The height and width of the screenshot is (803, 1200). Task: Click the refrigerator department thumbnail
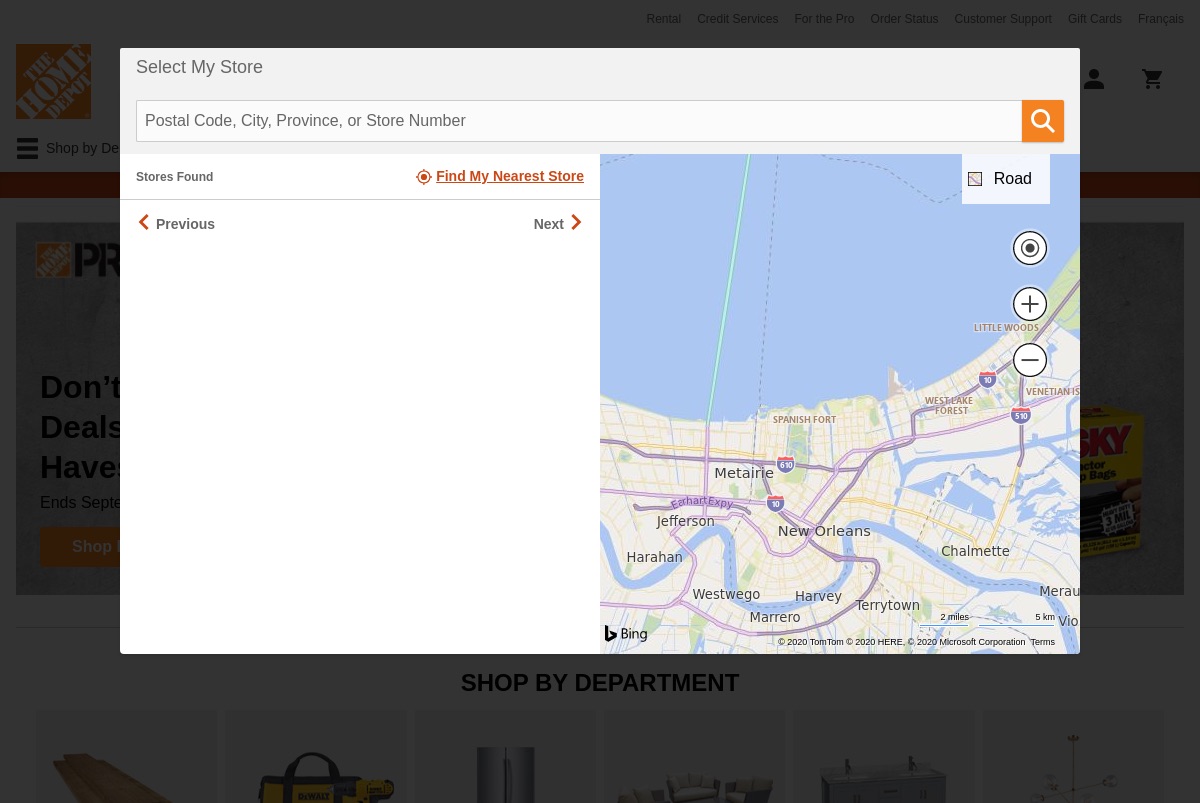click(x=505, y=757)
